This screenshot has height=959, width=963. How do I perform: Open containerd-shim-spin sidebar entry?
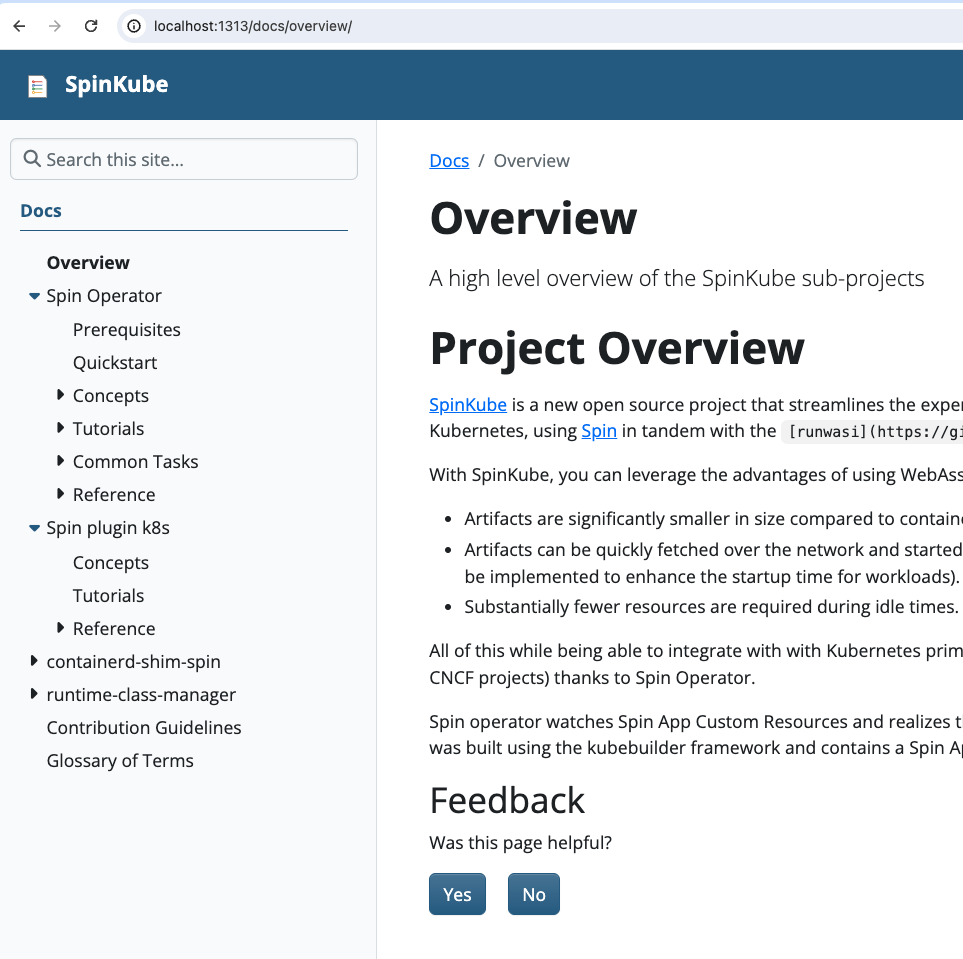[x=133, y=662]
